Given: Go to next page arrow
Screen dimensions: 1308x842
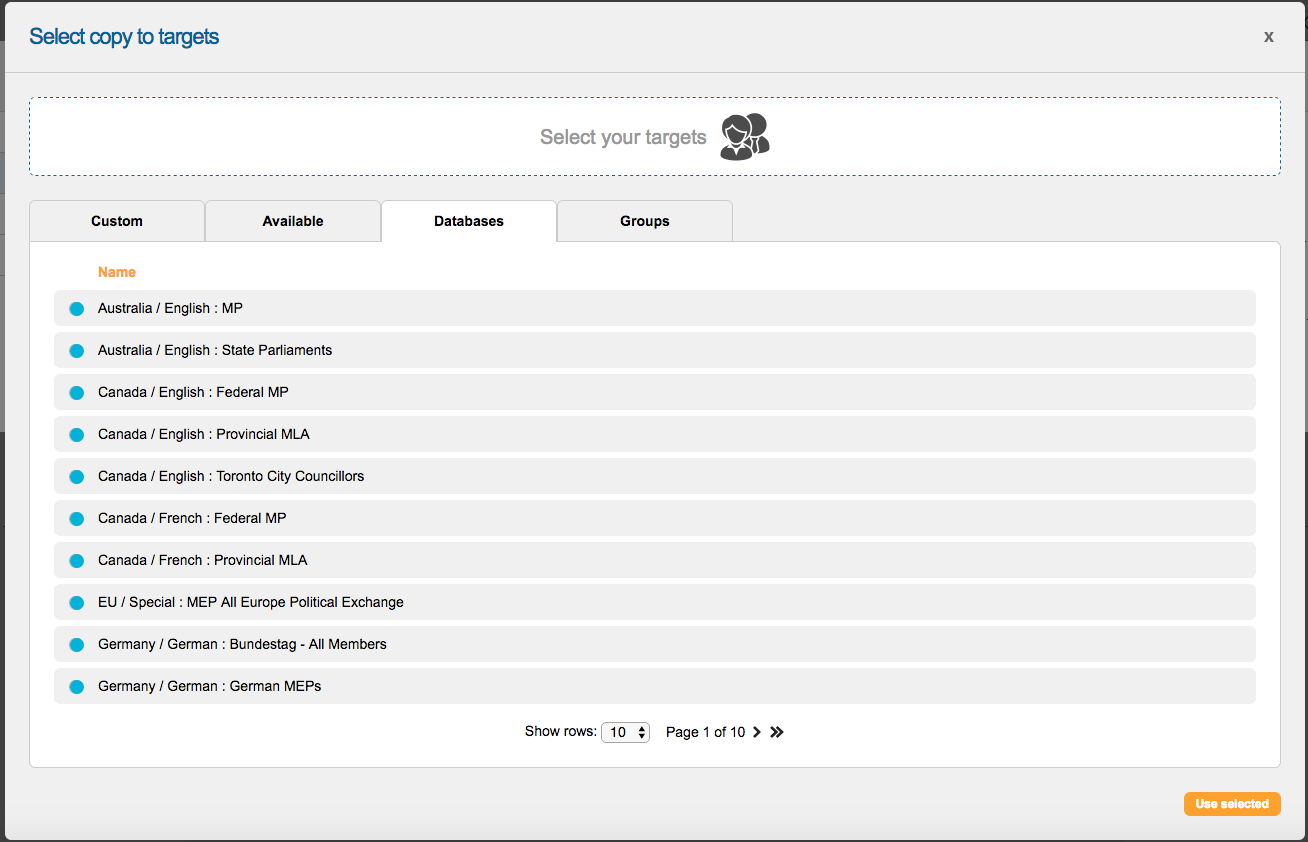Looking at the screenshot, I should pos(757,732).
